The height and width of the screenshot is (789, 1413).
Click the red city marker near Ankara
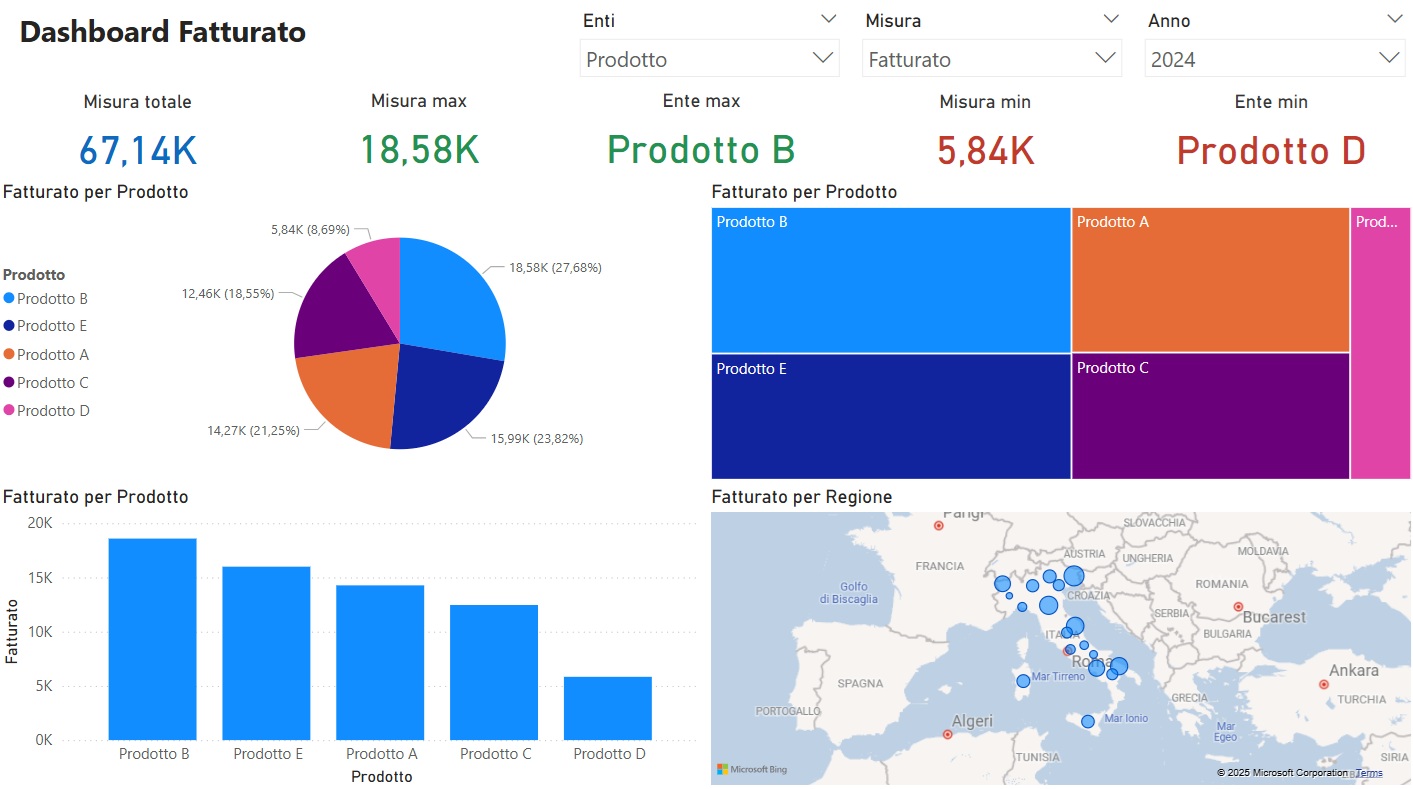tap(1325, 685)
